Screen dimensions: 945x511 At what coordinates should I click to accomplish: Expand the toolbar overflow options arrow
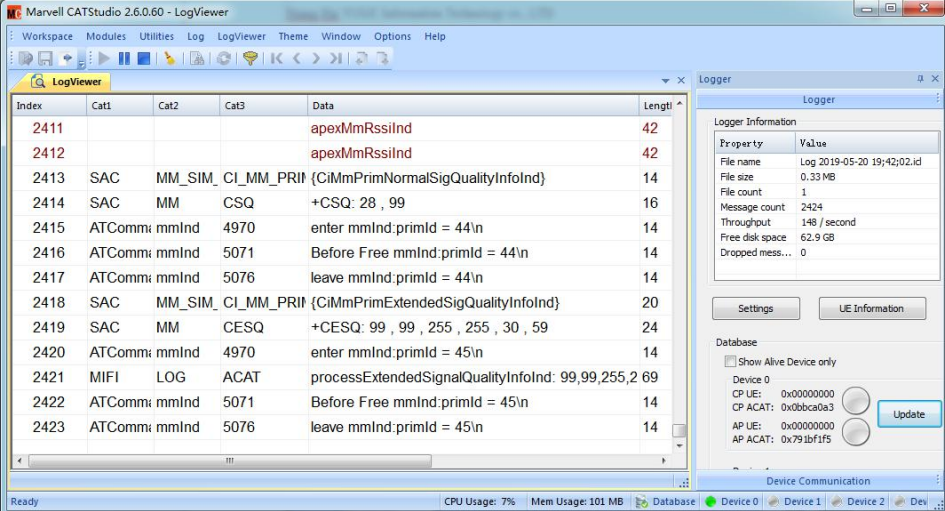pyautogui.click(x=81, y=63)
